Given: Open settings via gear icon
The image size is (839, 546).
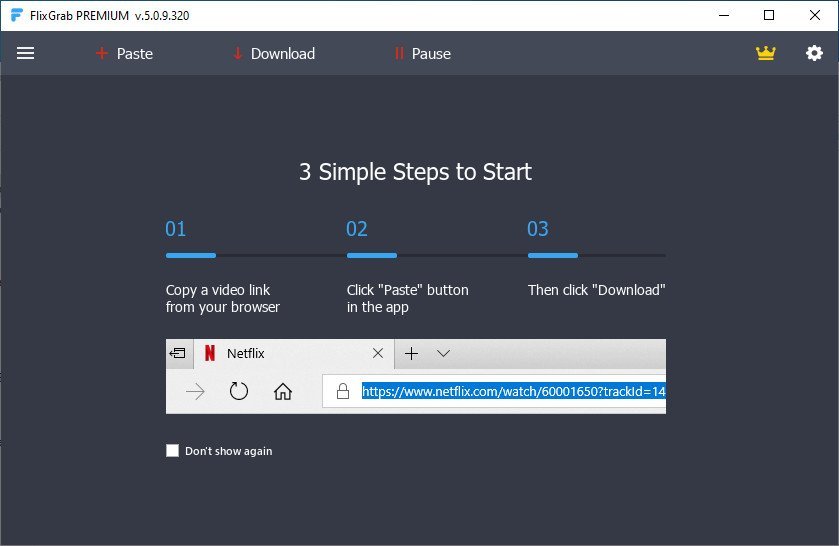Looking at the screenshot, I should (x=814, y=53).
